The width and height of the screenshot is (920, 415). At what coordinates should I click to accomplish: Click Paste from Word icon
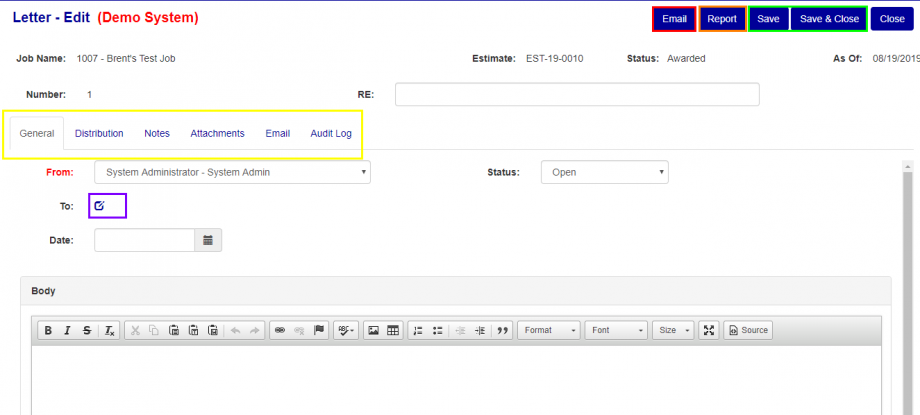tap(213, 330)
